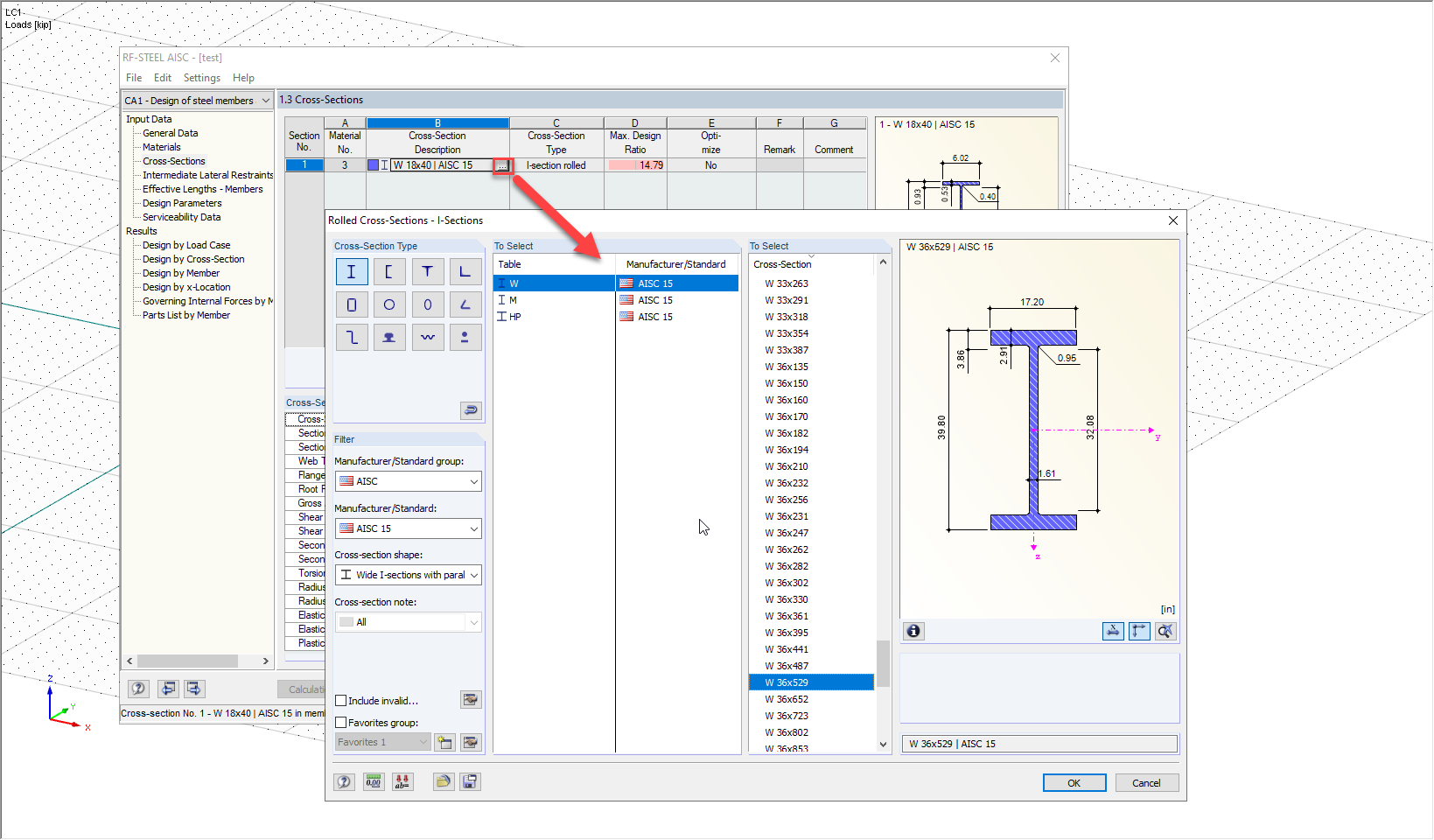Select the T-section cross-section type

pyautogui.click(x=427, y=272)
